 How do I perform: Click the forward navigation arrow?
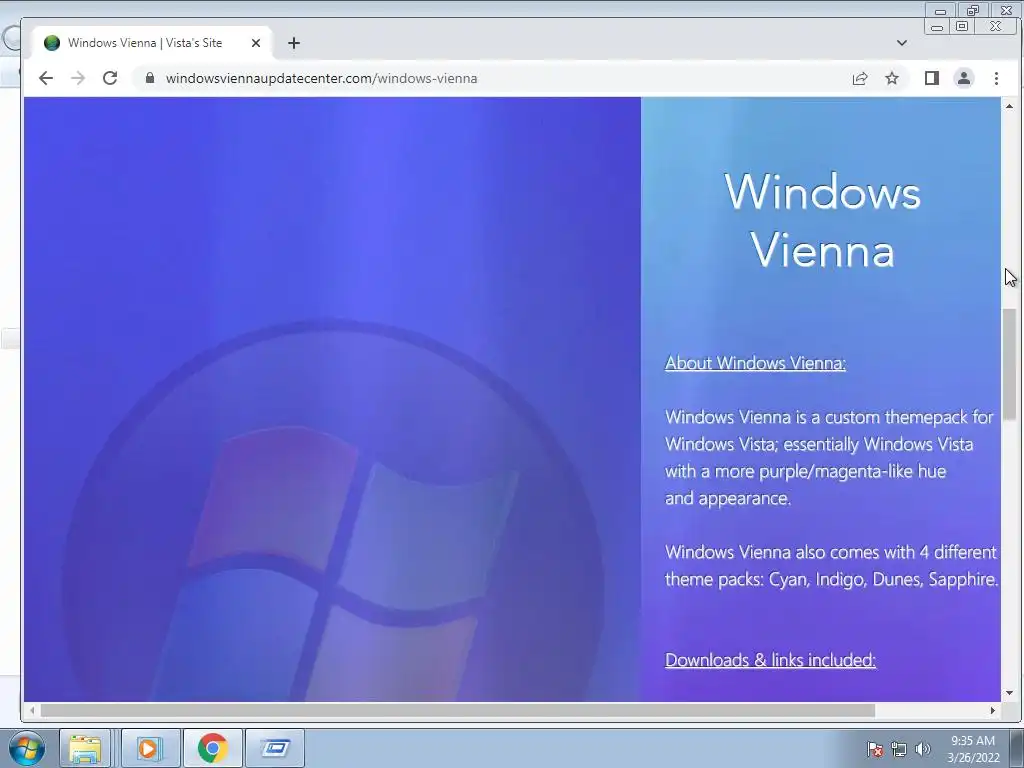pos(78,78)
